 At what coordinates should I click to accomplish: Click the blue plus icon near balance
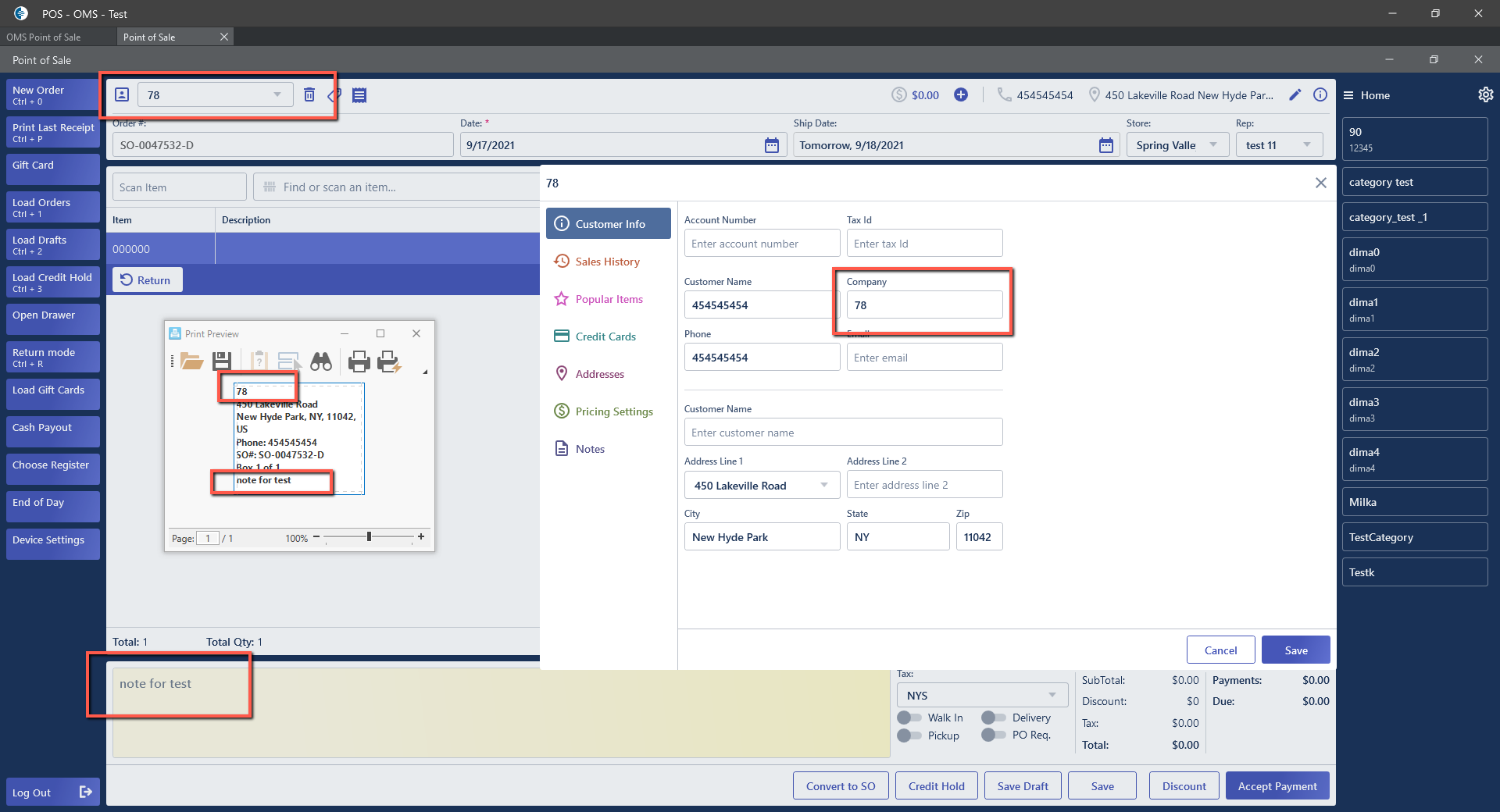point(961,94)
